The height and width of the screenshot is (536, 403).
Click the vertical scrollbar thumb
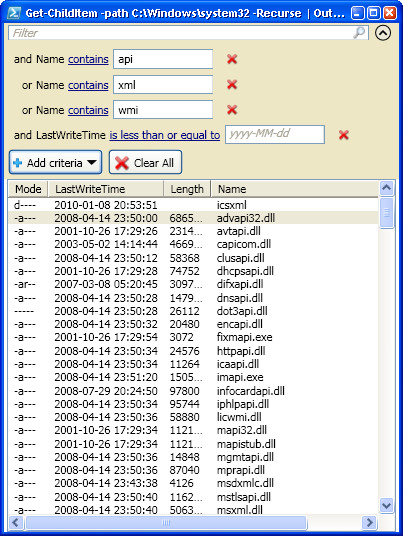pos(386,213)
